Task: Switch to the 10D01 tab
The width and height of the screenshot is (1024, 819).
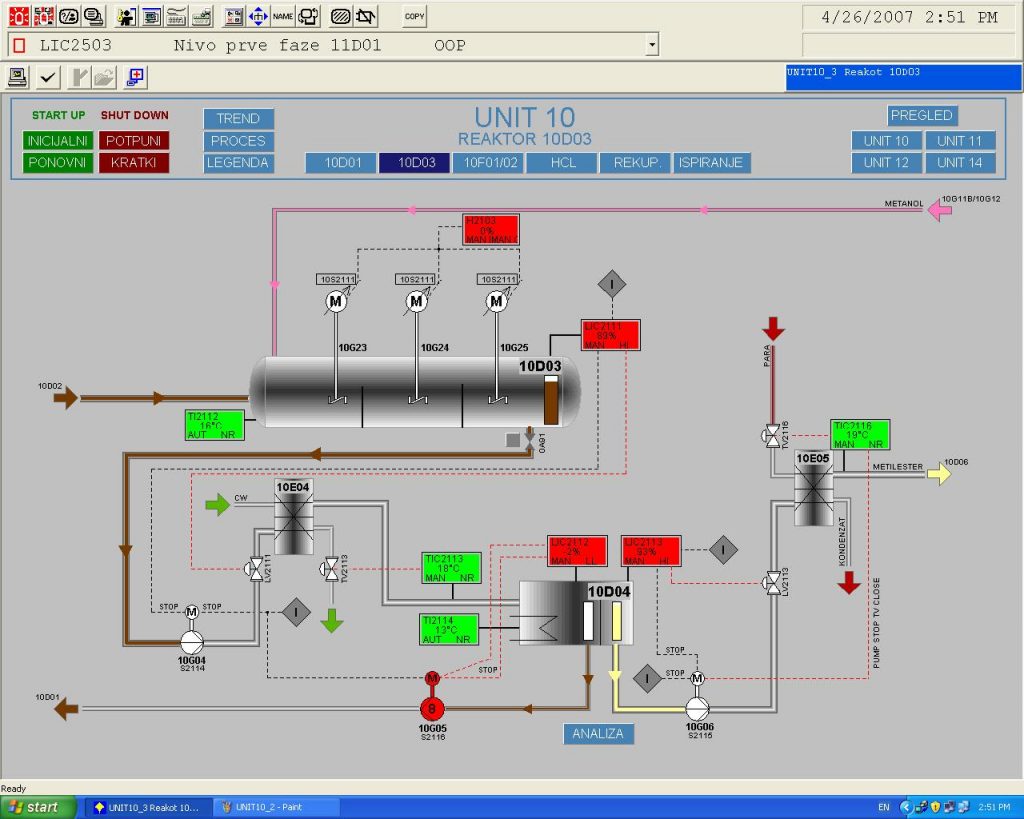Action: 341,163
